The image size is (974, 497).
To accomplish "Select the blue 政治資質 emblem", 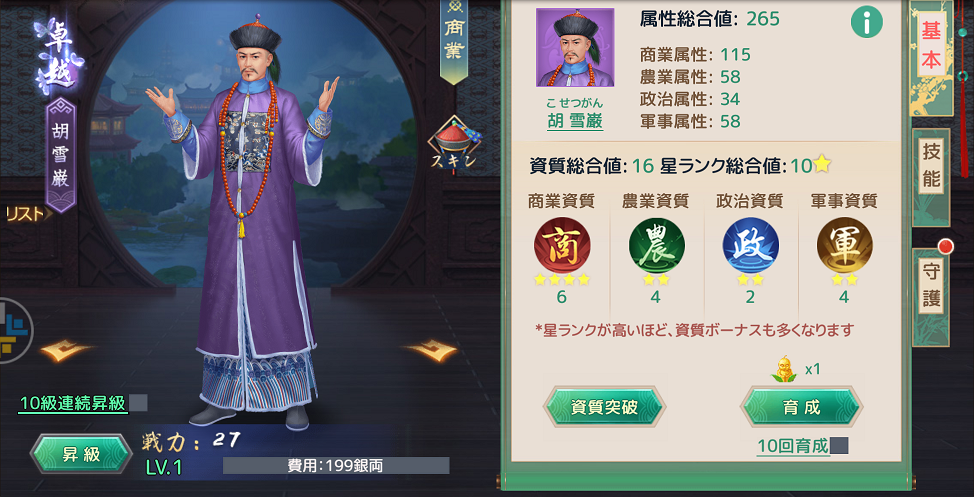I will [x=750, y=245].
